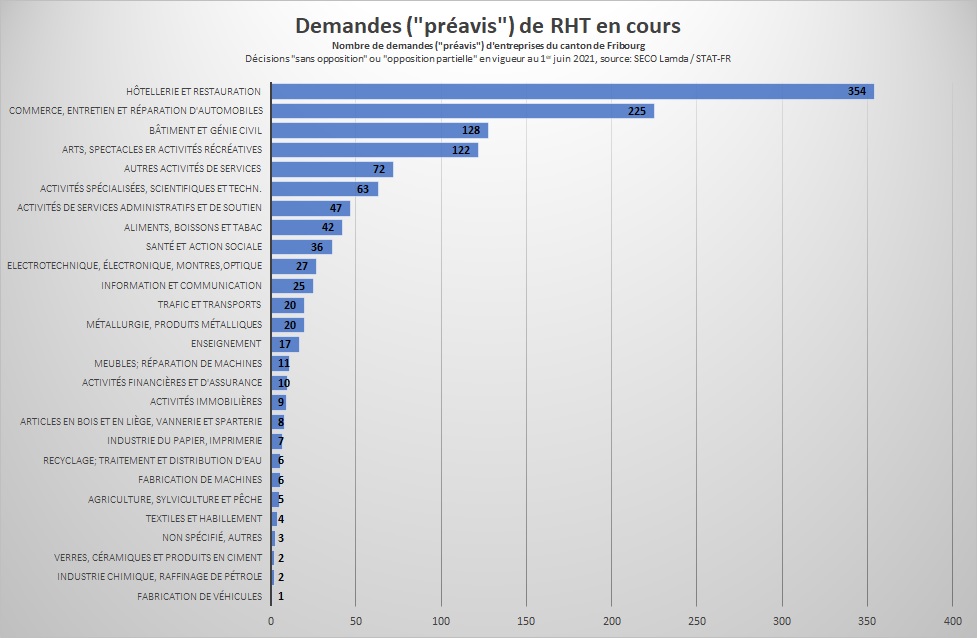
Task: Select the Enseignement bar showing 17
Action: (x=284, y=344)
